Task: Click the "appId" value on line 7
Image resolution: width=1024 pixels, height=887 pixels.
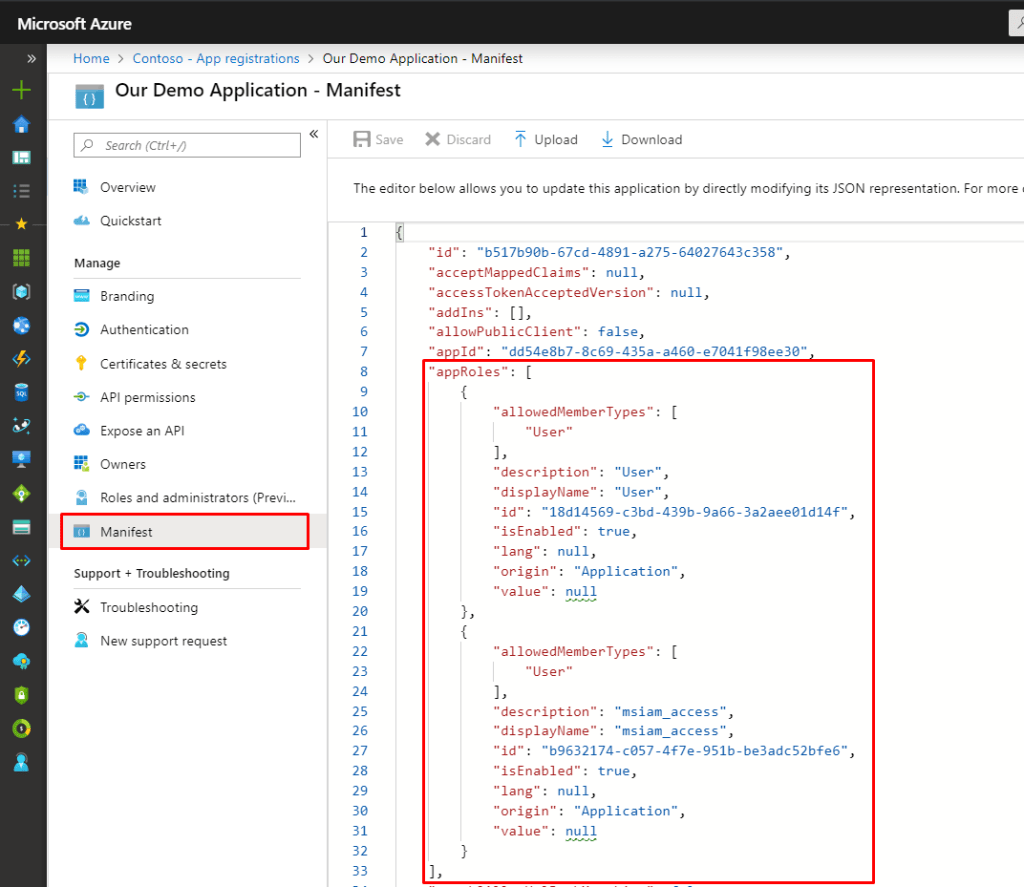Action: coord(654,351)
